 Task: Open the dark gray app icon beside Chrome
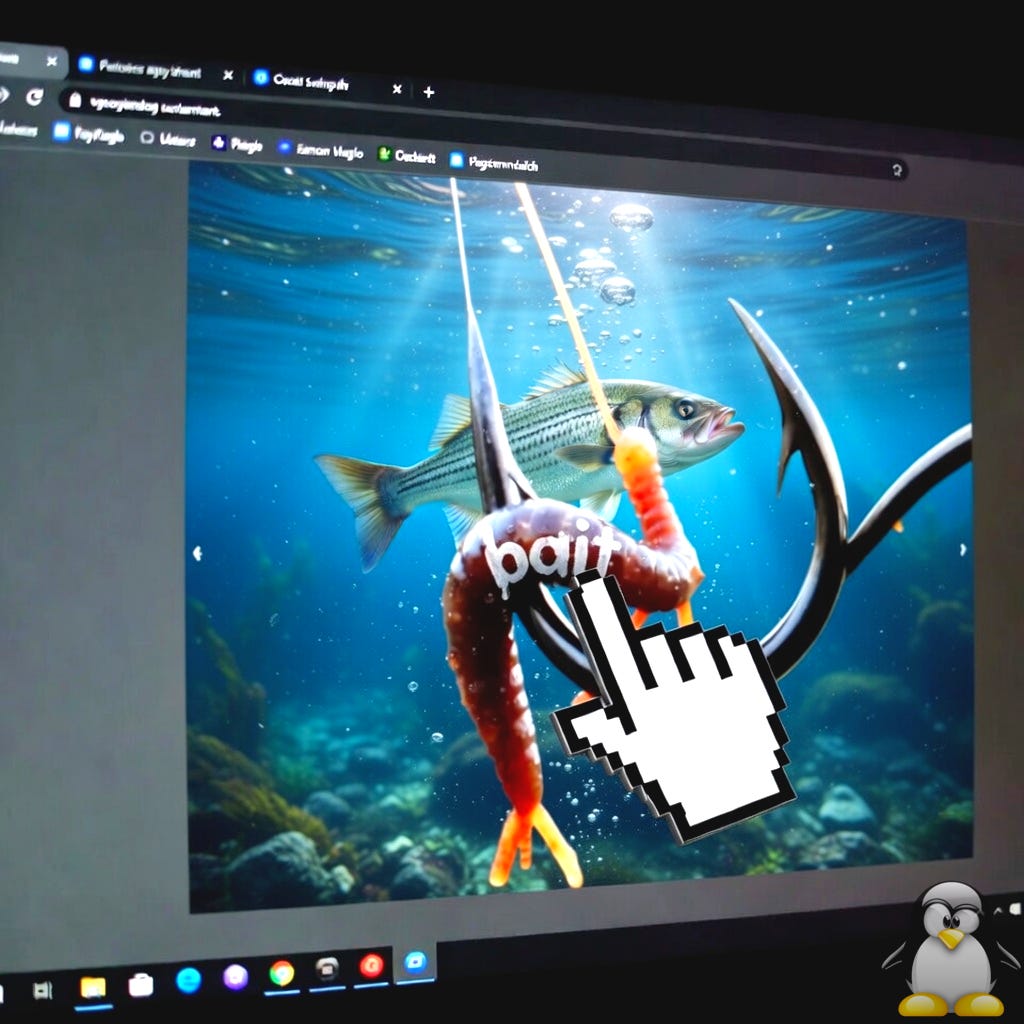coord(327,969)
